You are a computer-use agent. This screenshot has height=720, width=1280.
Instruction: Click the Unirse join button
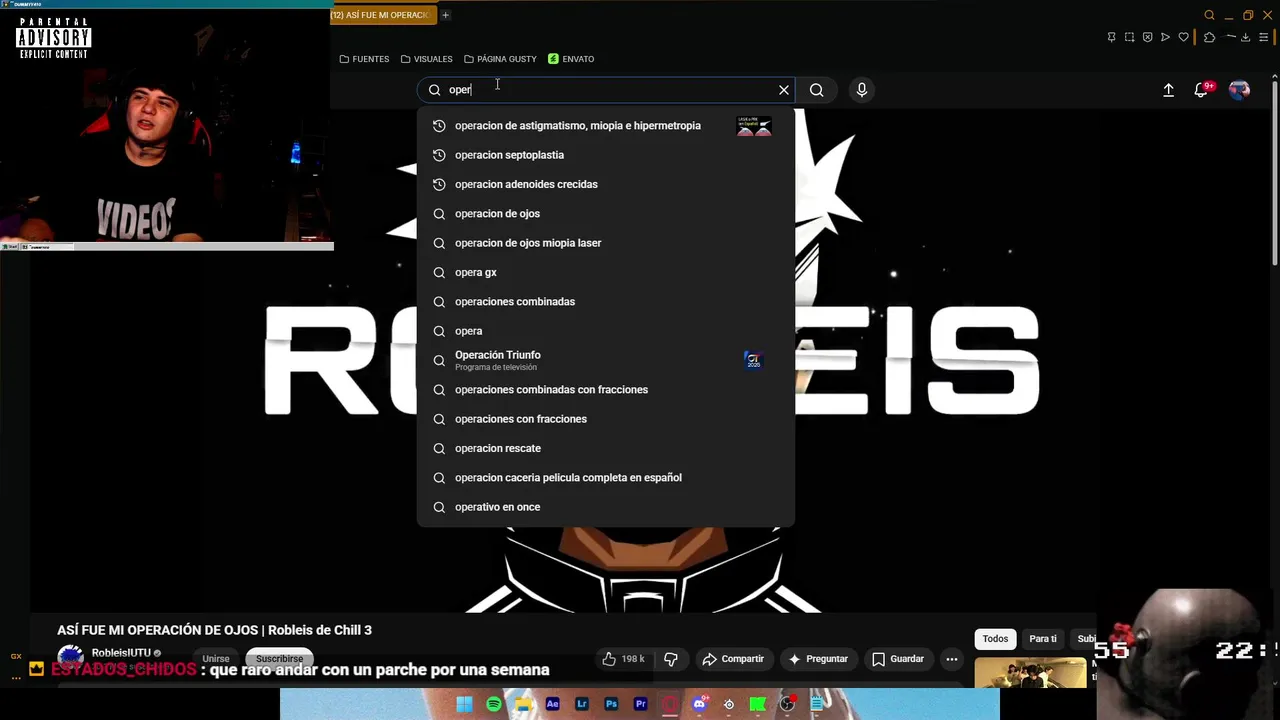tap(216, 659)
